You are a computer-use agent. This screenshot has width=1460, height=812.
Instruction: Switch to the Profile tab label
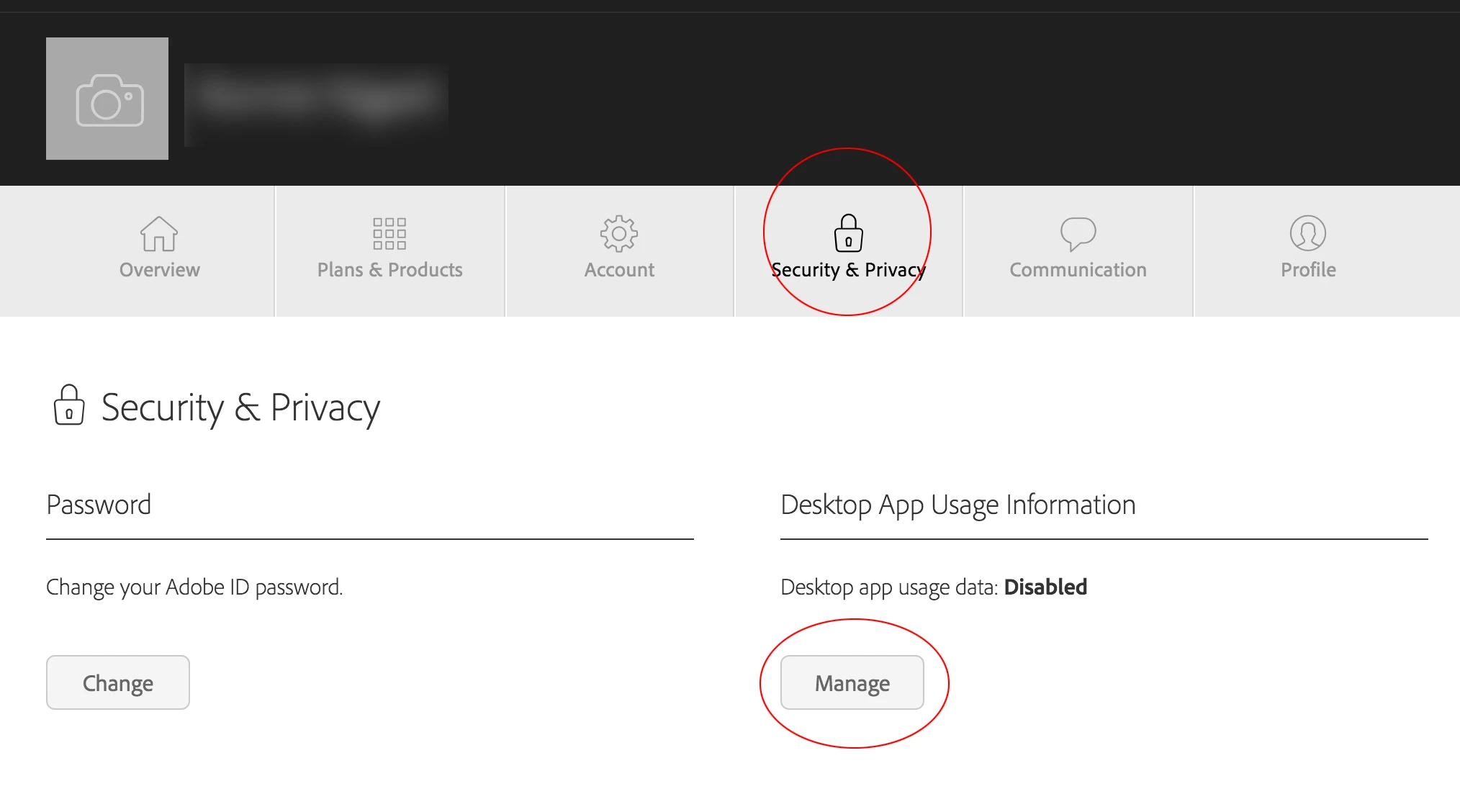click(1307, 270)
